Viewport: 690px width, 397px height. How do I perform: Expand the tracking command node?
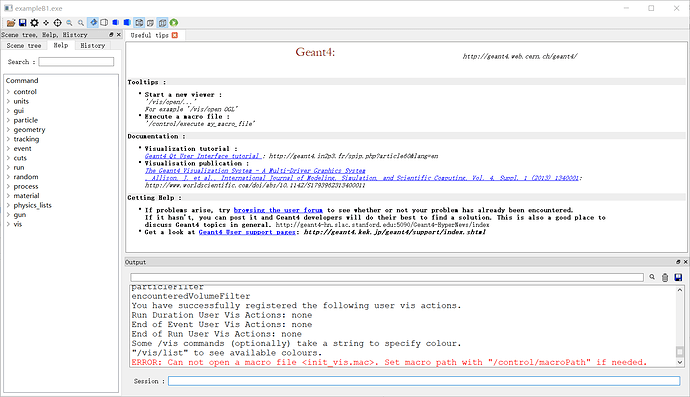point(8,139)
